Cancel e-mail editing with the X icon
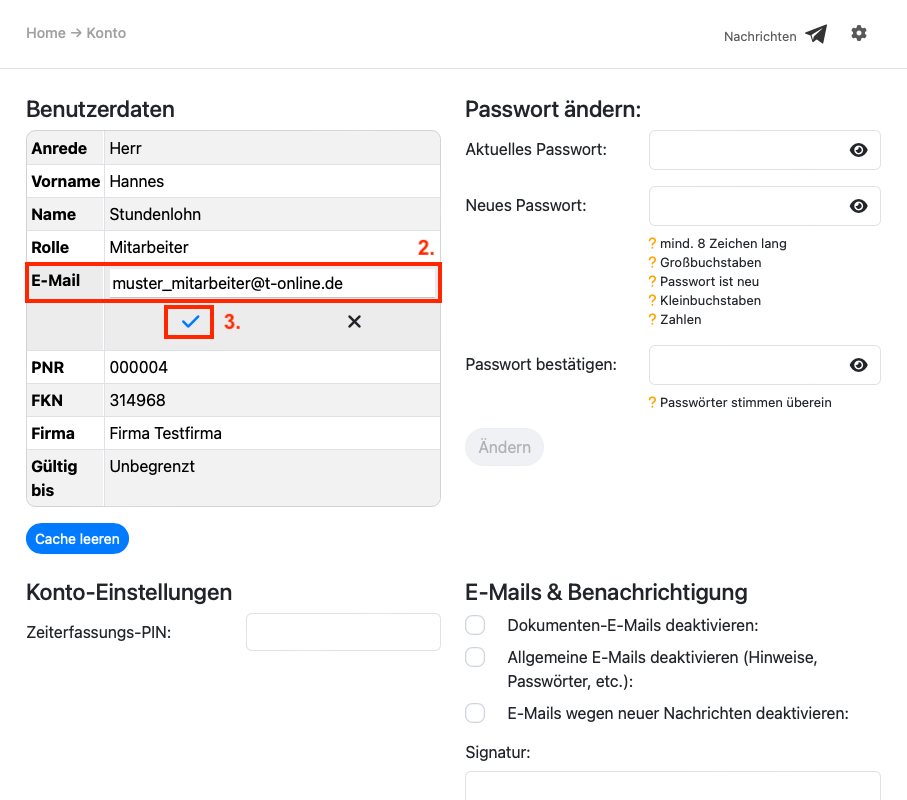The width and height of the screenshot is (907, 800). pyautogui.click(x=354, y=322)
